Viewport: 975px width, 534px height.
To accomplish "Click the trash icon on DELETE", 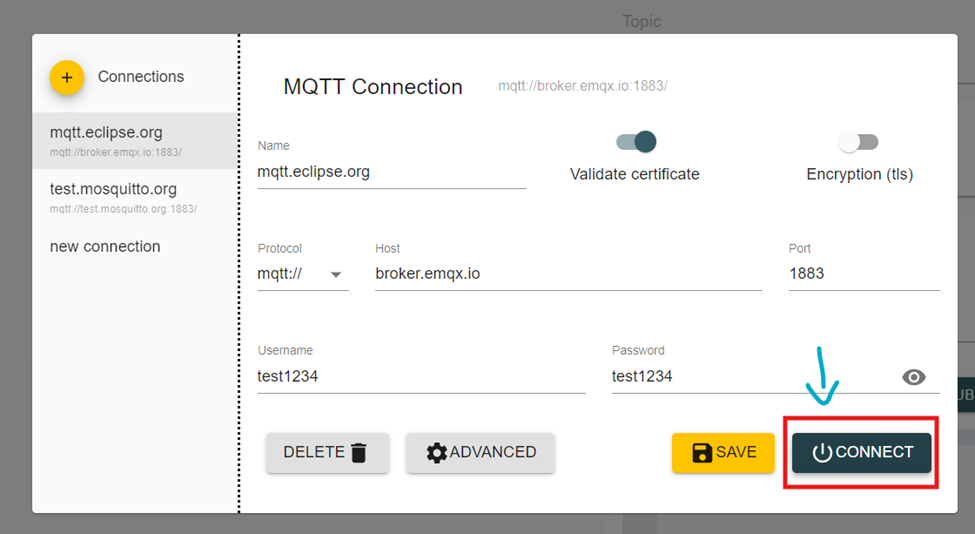I will [x=359, y=453].
